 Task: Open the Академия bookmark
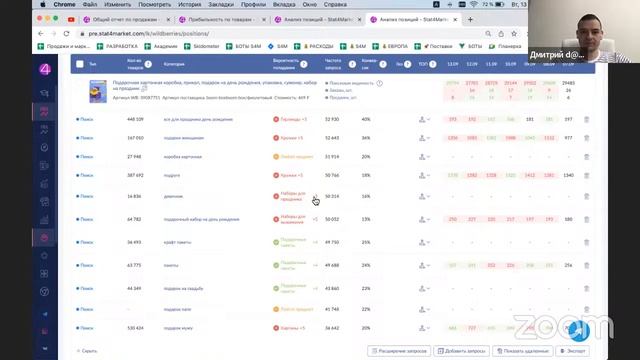pyautogui.click(x=162, y=47)
